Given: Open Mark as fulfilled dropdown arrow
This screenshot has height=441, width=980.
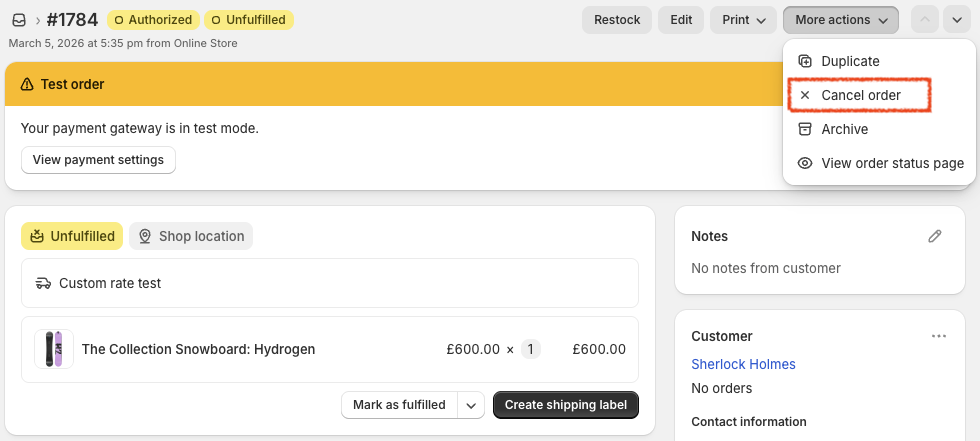Looking at the screenshot, I should click(x=472, y=405).
